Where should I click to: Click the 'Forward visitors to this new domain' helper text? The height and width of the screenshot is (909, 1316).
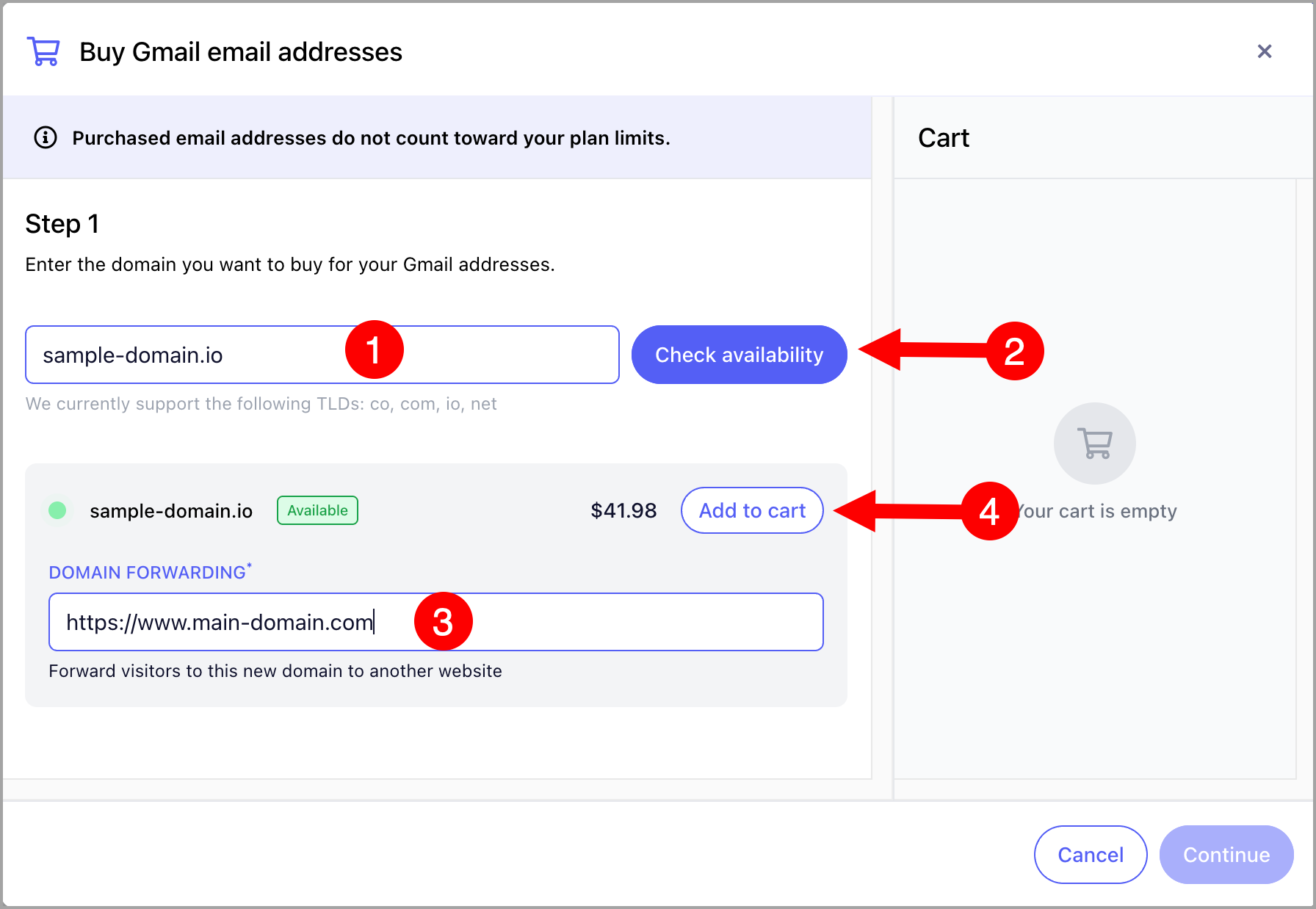point(275,671)
